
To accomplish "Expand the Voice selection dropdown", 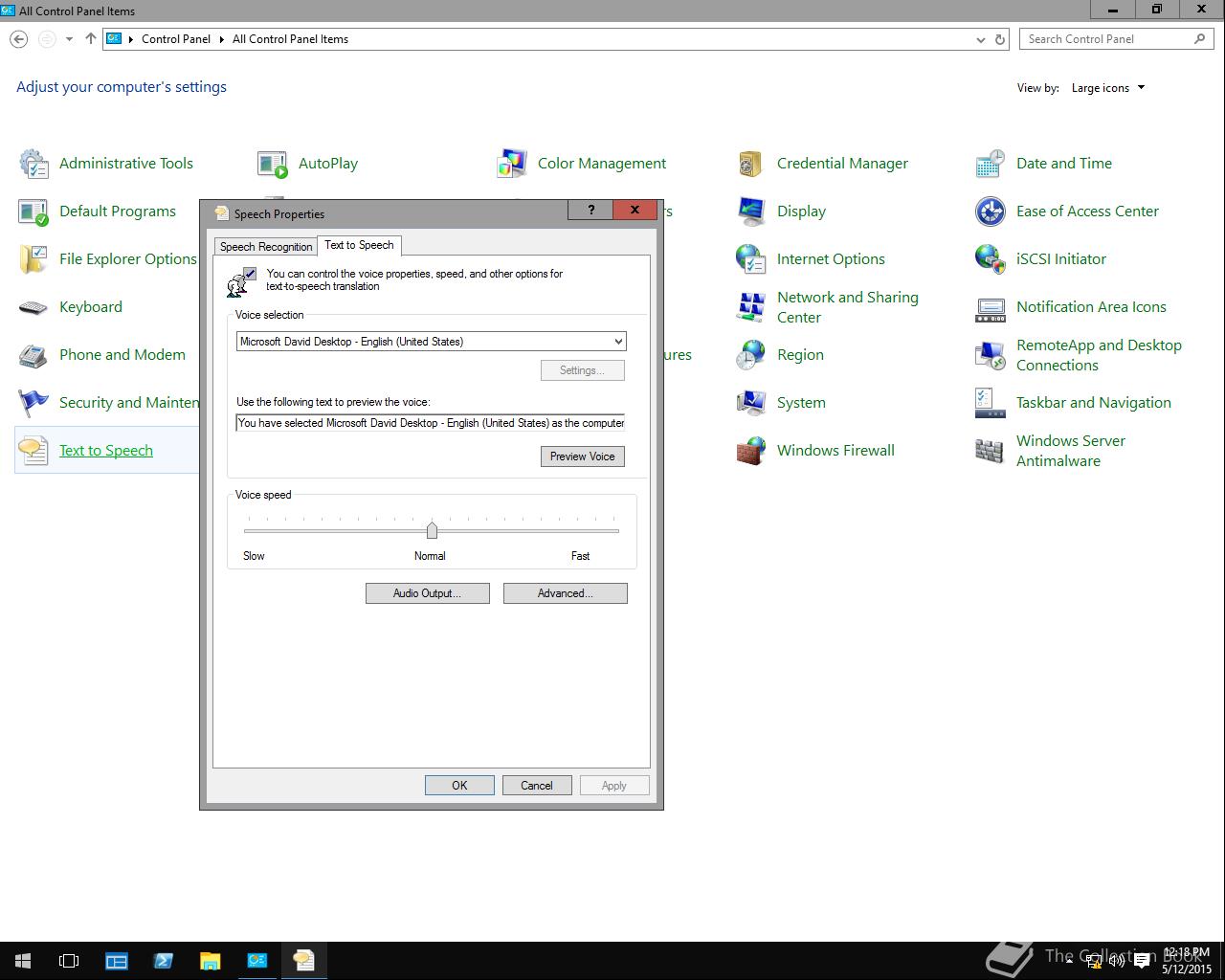I will pos(618,342).
